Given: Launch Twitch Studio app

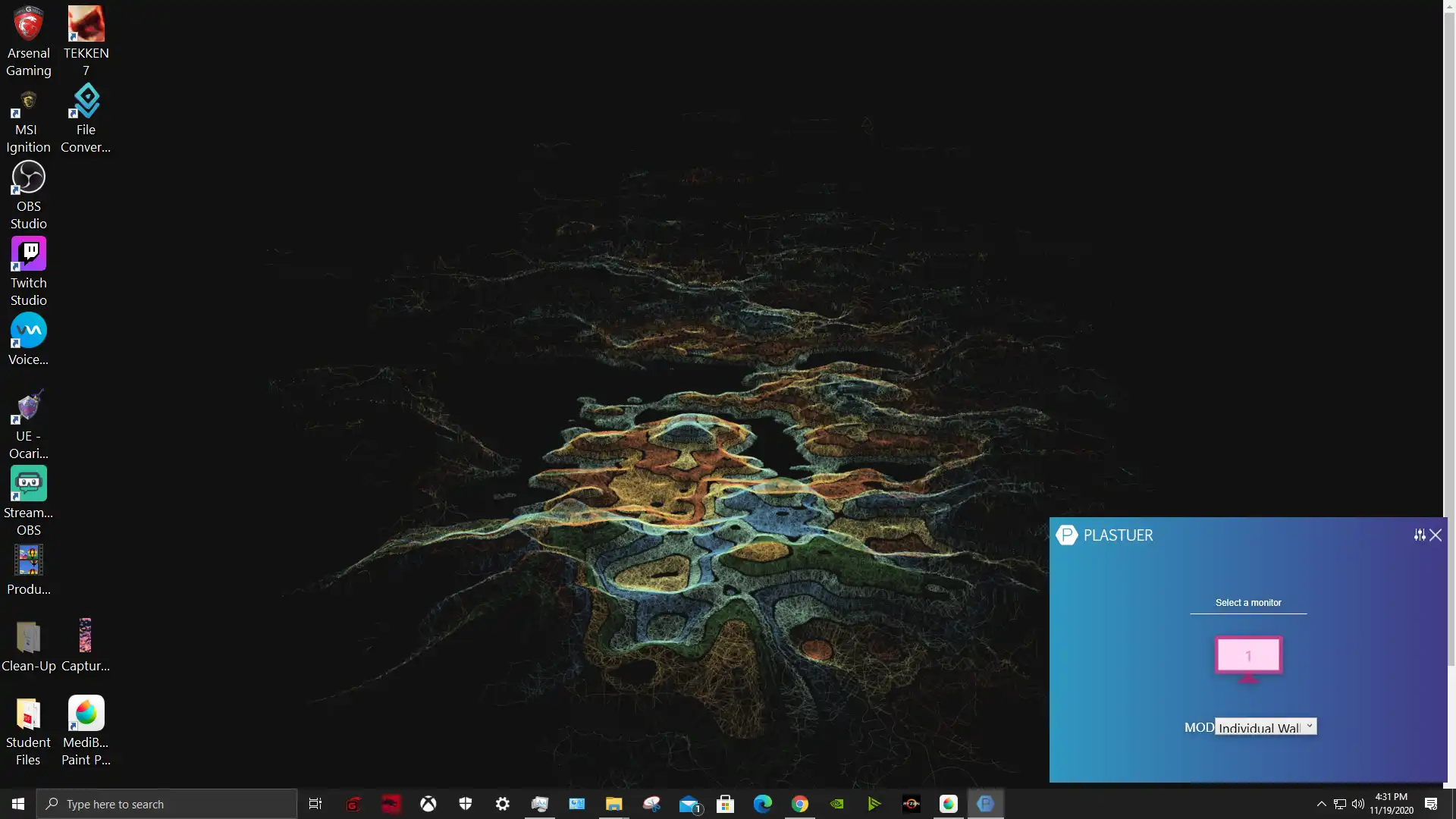Looking at the screenshot, I should 29,252.
